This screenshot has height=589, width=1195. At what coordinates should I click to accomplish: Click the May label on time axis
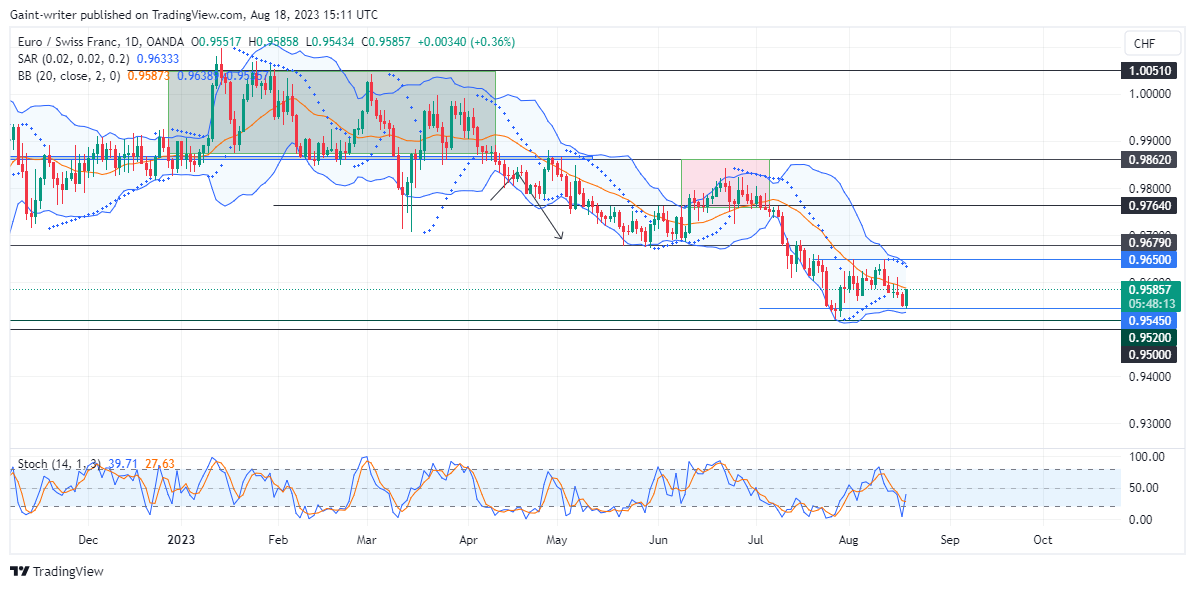(558, 539)
